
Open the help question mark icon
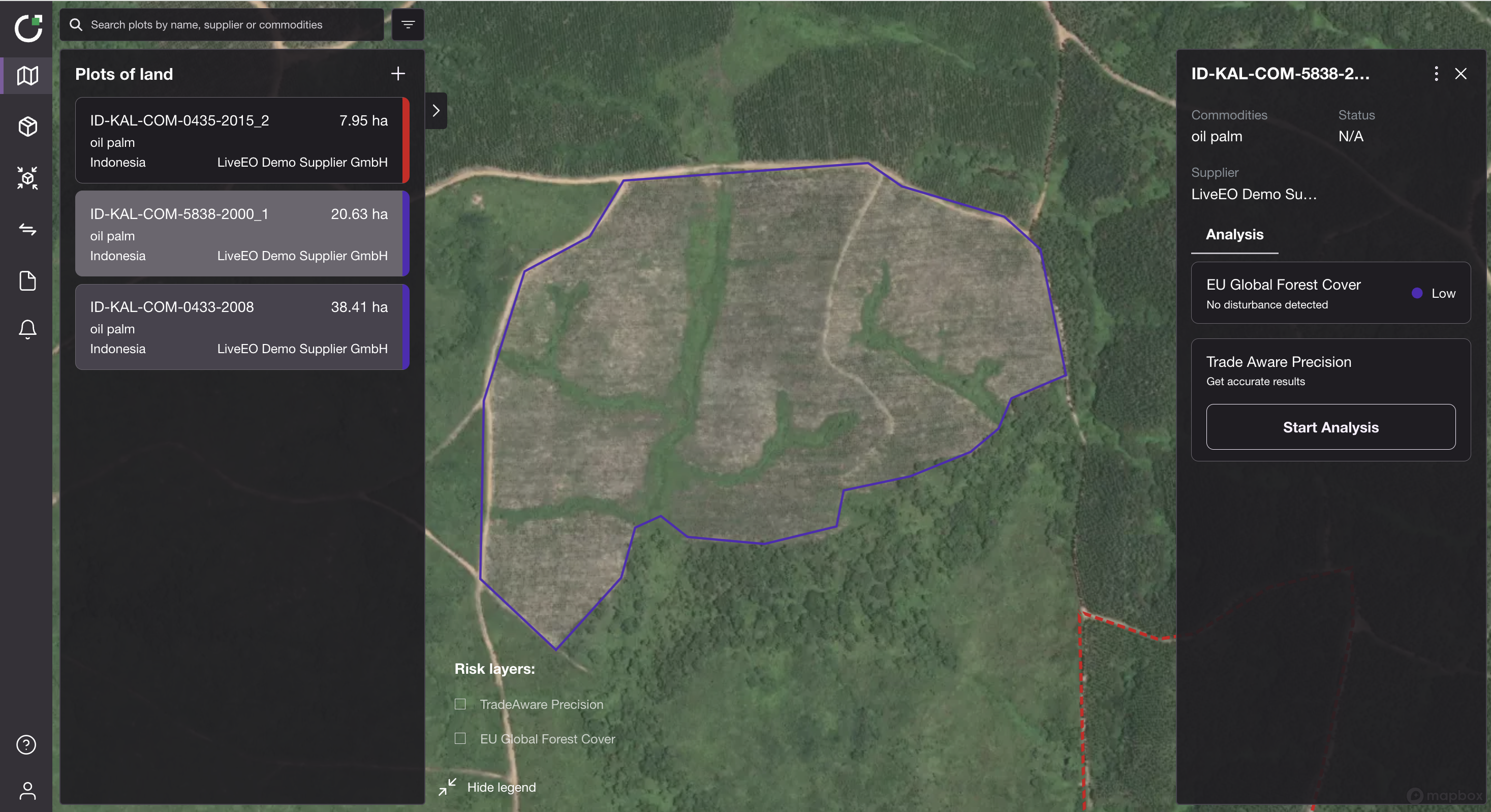[x=26, y=744]
